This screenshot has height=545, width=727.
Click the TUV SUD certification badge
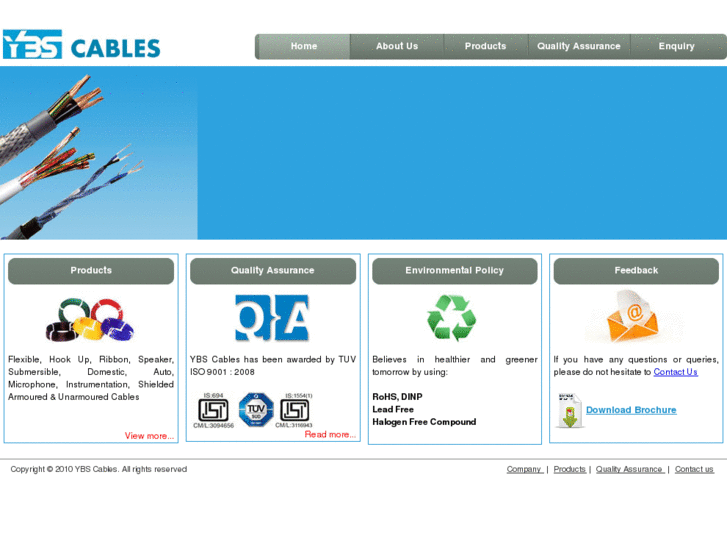pyautogui.click(x=256, y=410)
